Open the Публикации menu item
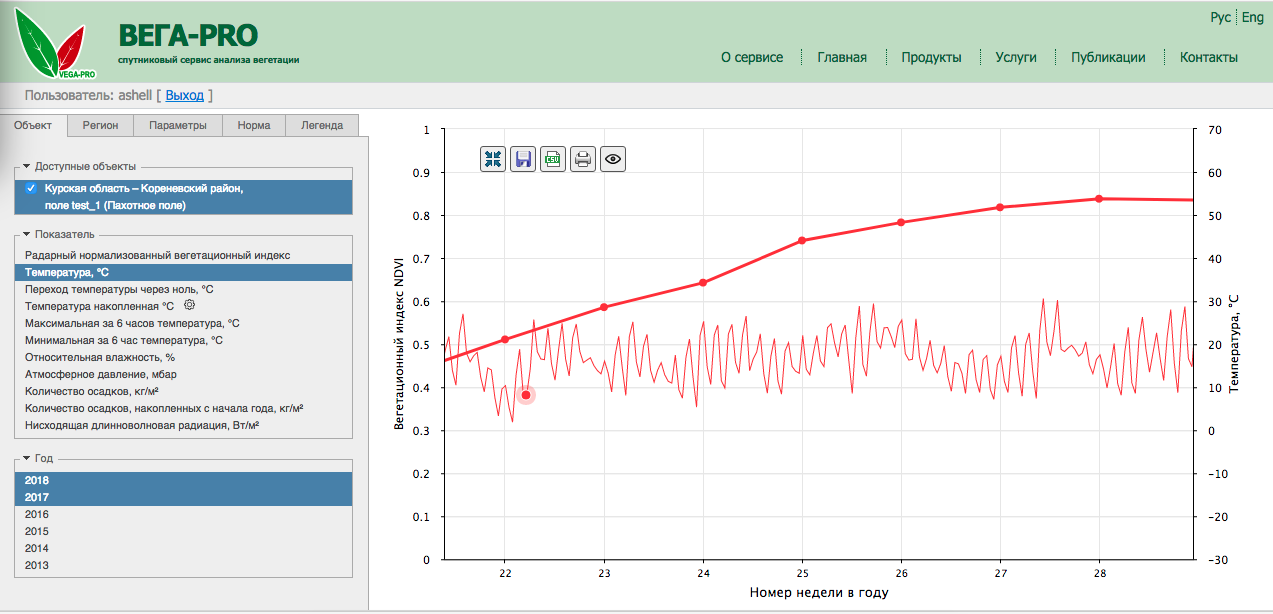This screenshot has width=1273, height=614. pos(1109,57)
